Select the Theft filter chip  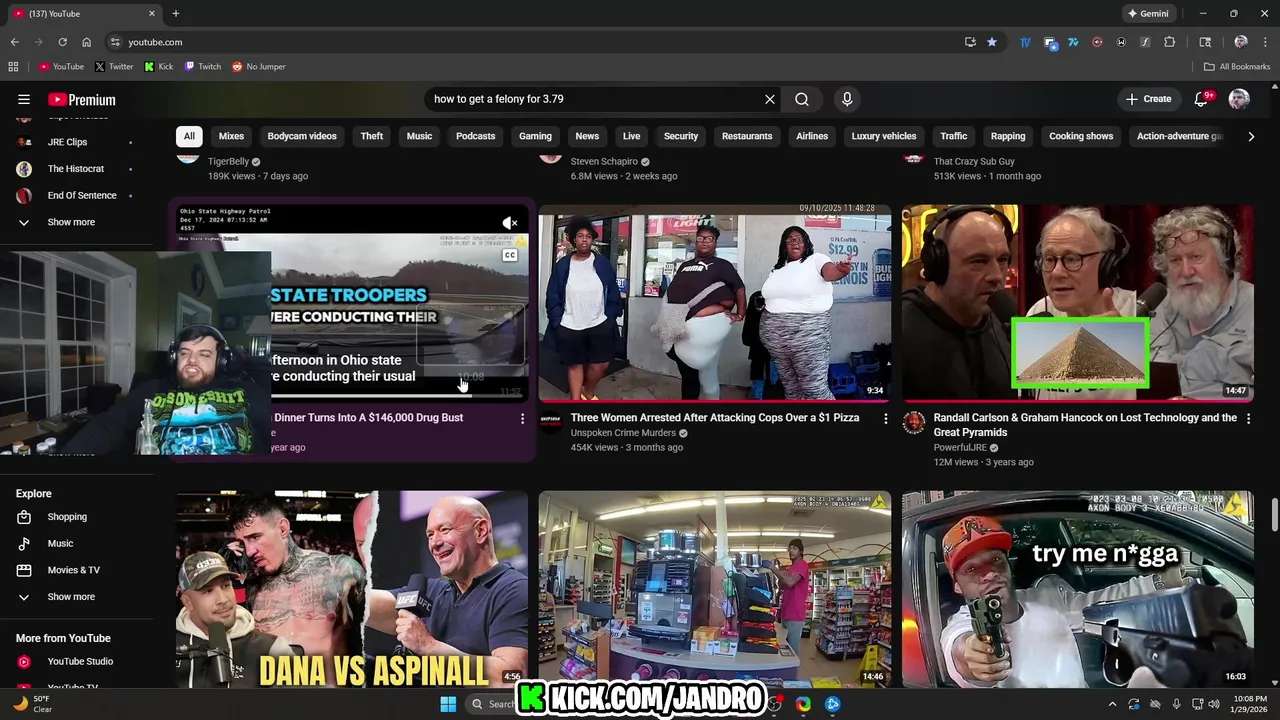[372, 136]
